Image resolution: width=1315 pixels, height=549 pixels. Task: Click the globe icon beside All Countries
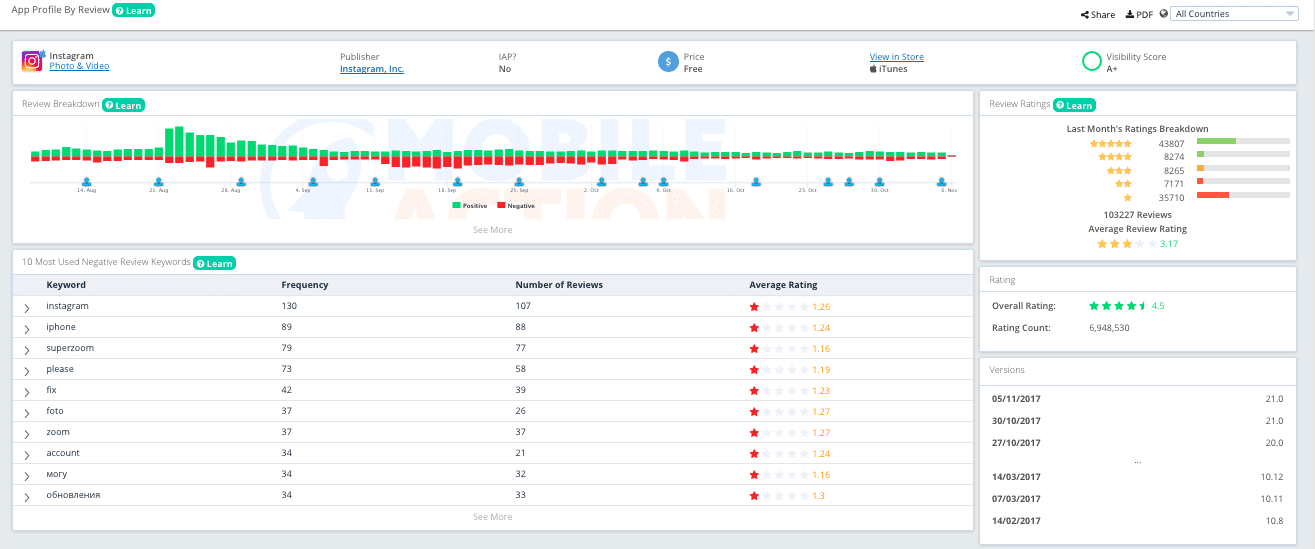pyautogui.click(x=1163, y=14)
